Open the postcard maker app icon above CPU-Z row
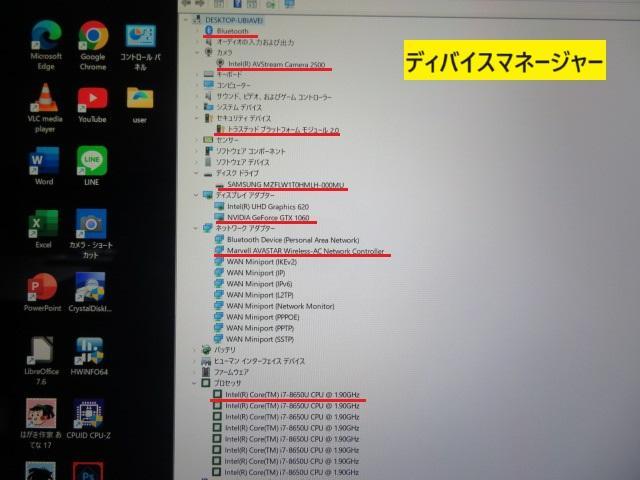 (x=41, y=424)
